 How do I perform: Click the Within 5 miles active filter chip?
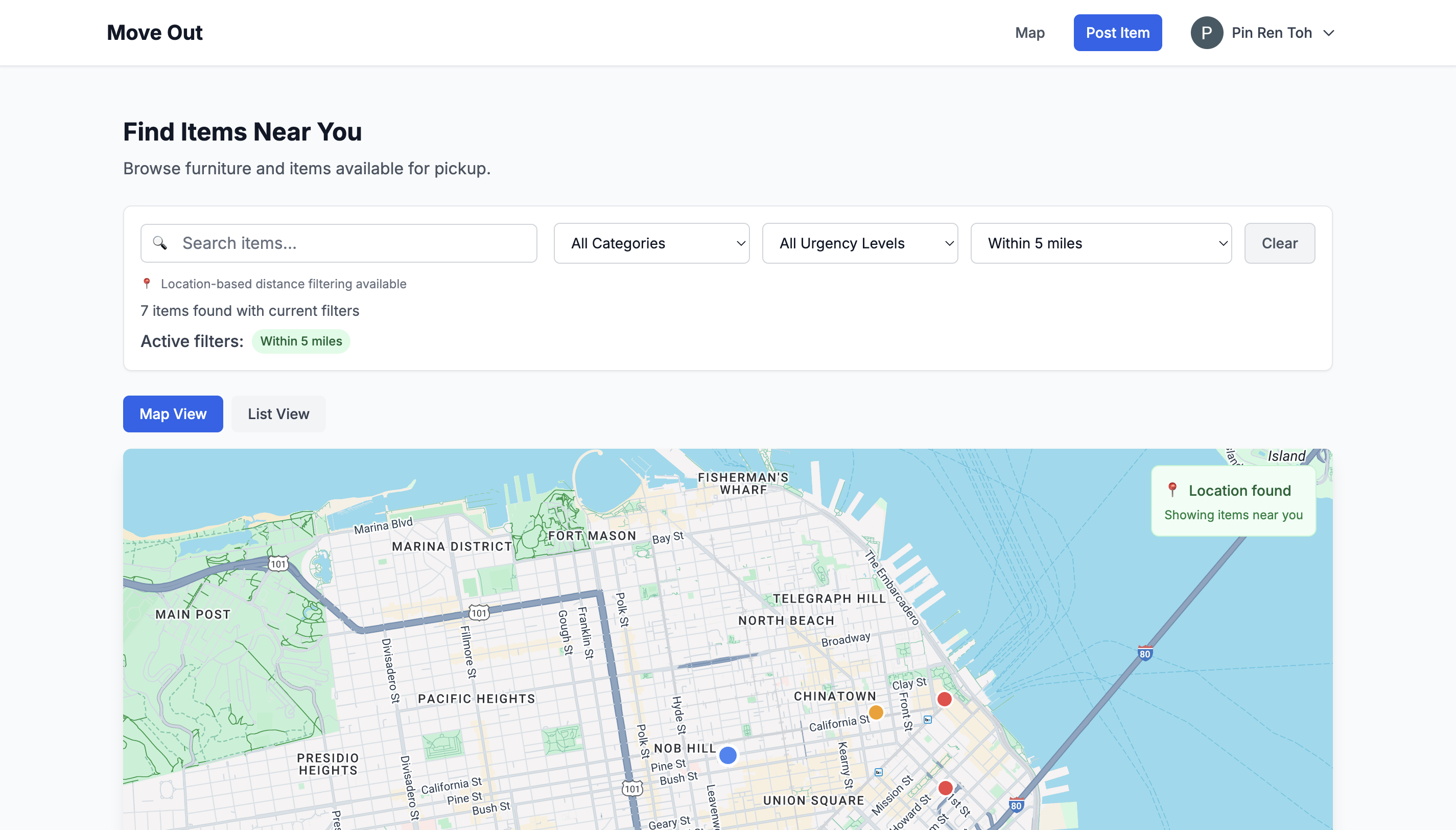pos(301,341)
